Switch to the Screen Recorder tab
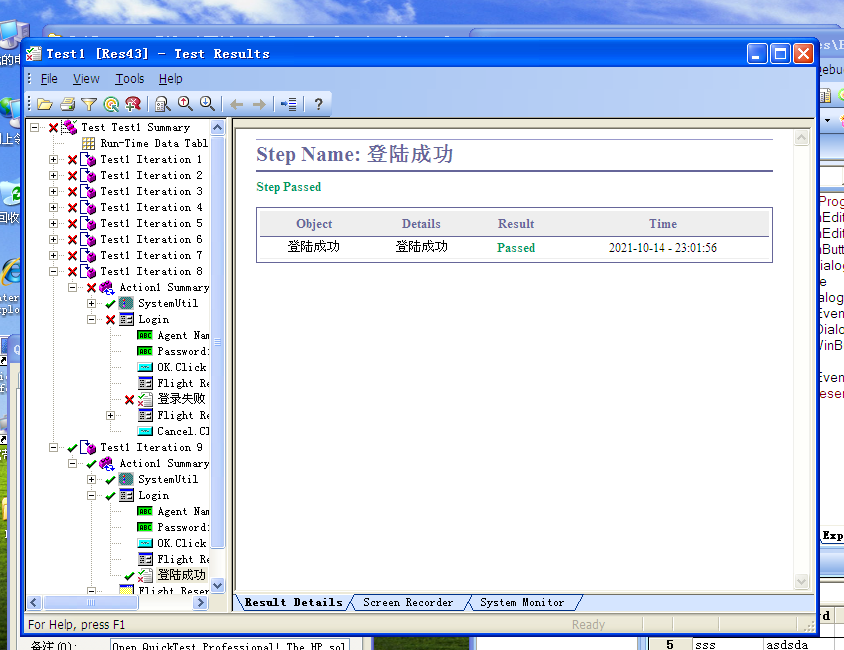The height and width of the screenshot is (650, 844). (x=408, y=603)
